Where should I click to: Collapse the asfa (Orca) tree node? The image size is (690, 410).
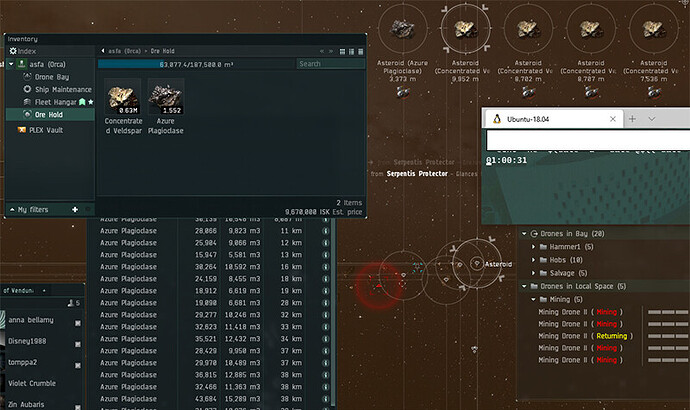[x=11, y=64]
